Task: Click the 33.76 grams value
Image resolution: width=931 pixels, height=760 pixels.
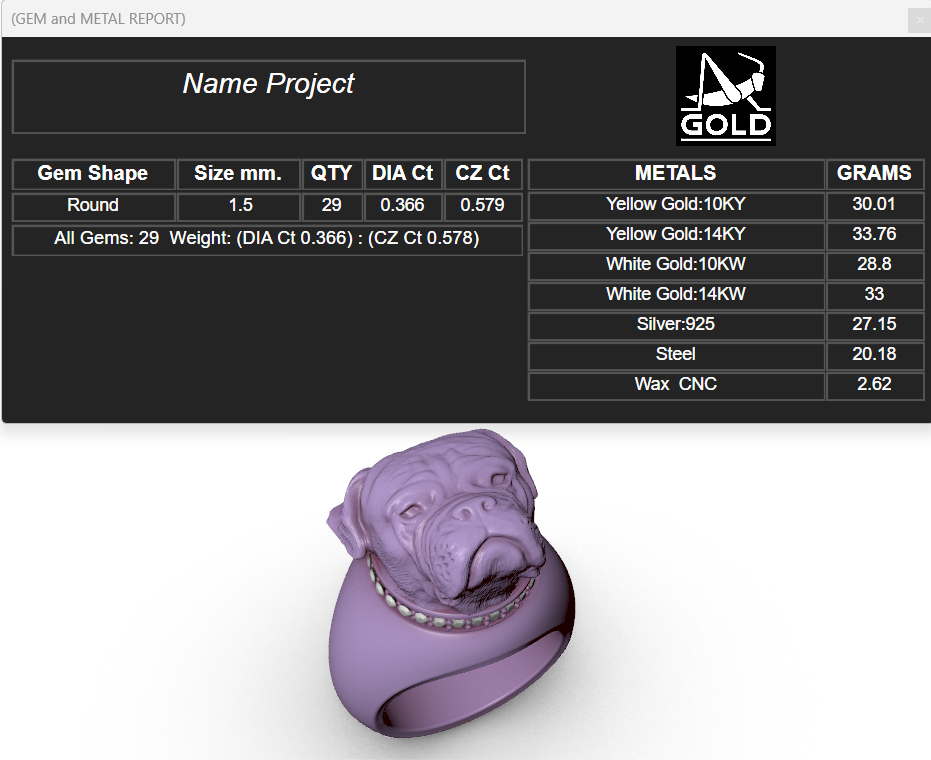Action: (875, 236)
